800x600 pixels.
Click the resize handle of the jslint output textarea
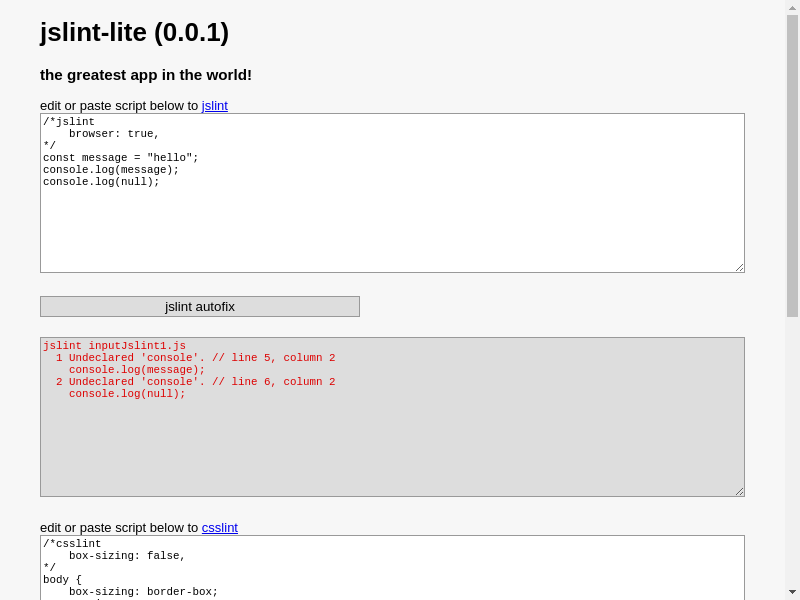(740, 492)
